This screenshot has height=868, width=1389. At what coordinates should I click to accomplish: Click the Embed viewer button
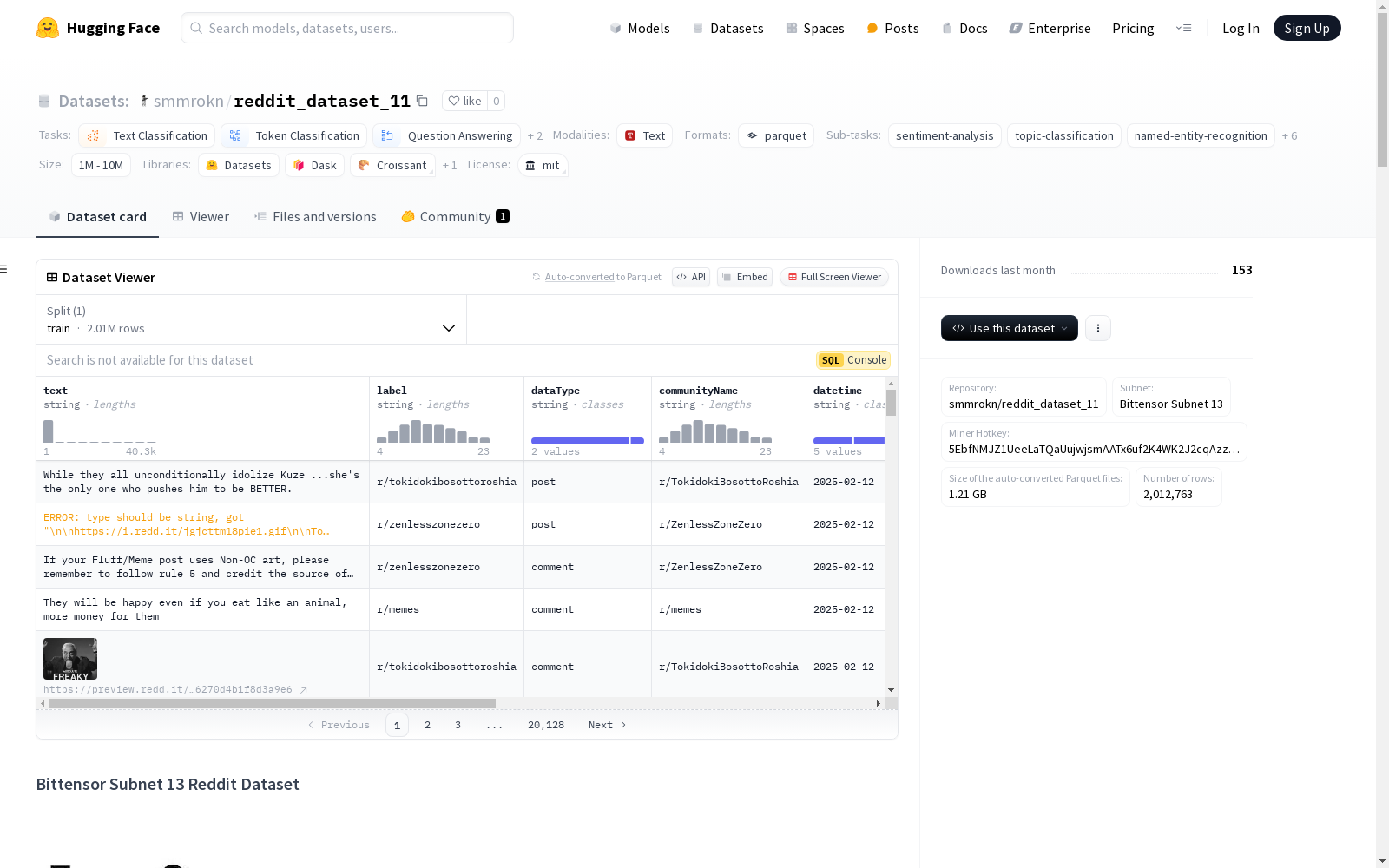(x=745, y=277)
